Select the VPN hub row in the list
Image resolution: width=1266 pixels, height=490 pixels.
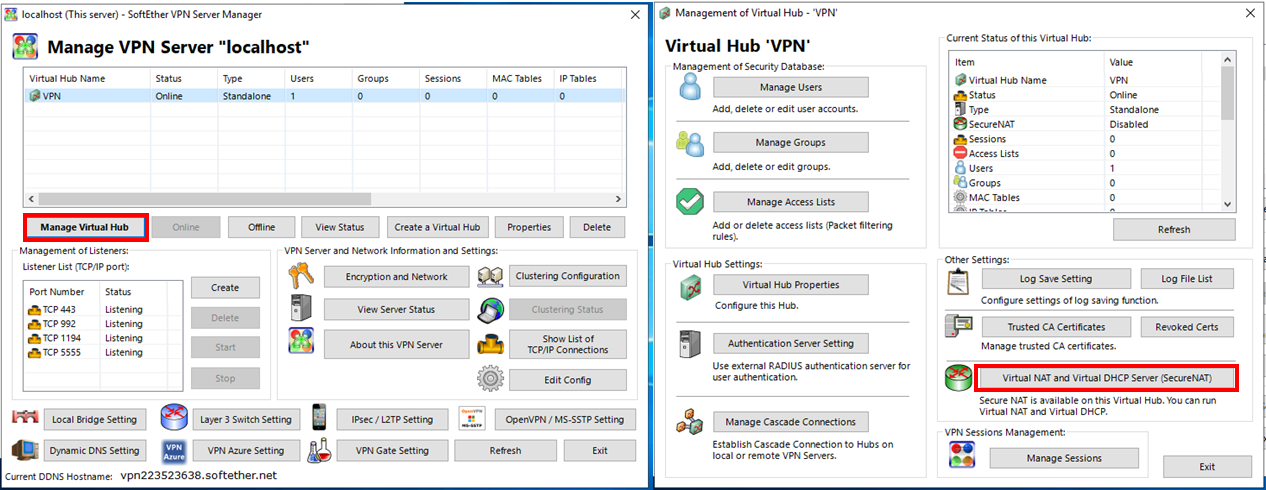point(325,96)
